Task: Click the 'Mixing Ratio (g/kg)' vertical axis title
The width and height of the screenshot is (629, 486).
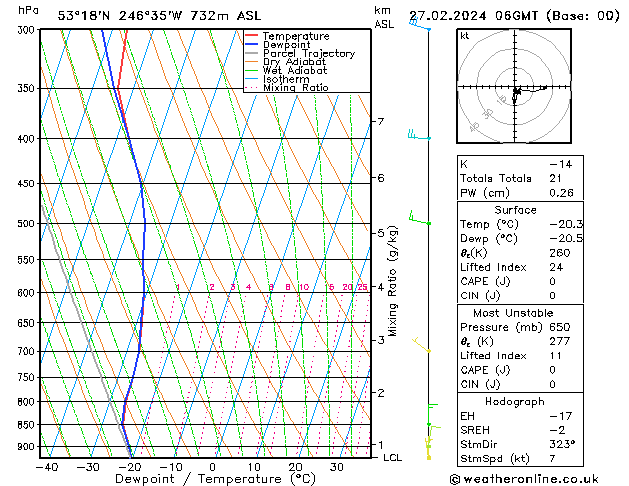Action: (393, 281)
